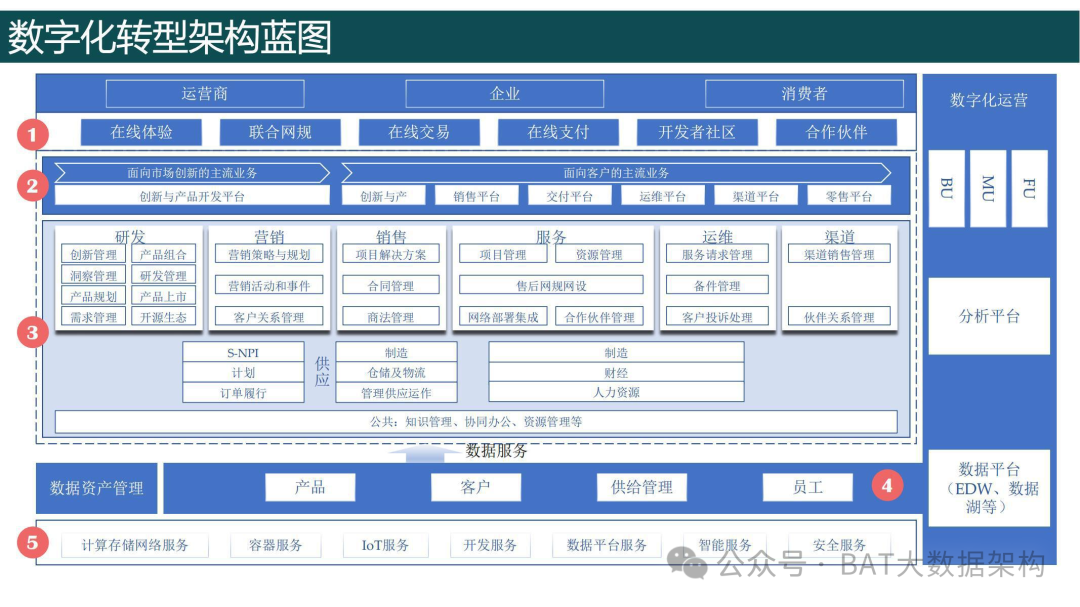Select the 零售平台 box
The height and width of the screenshot is (607, 1080).
click(x=849, y=196)
